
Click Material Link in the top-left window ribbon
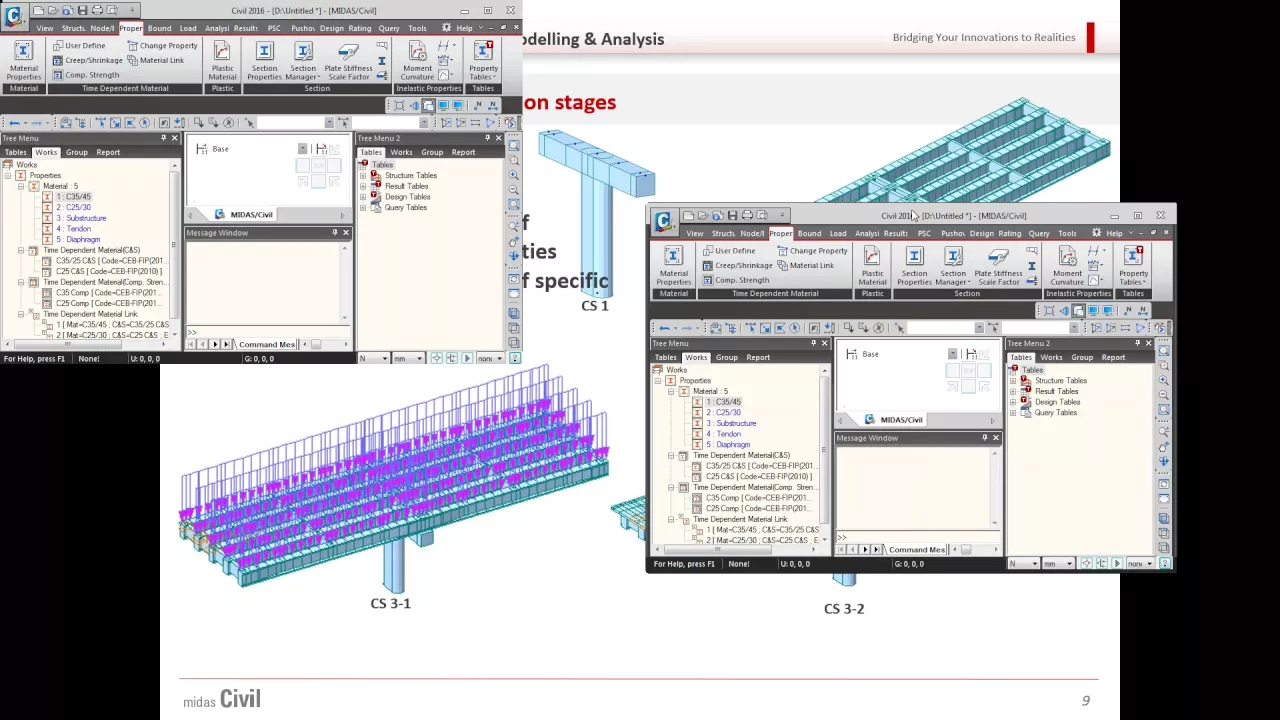point(155,61)
